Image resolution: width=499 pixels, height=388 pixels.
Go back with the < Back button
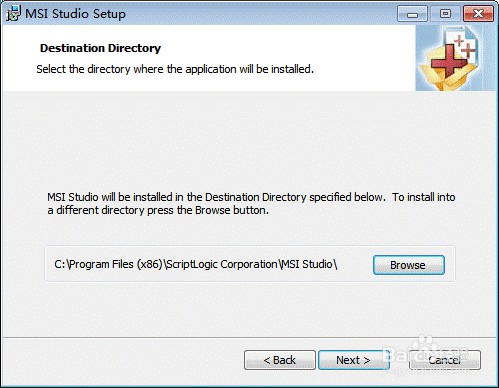pos(280,360)
